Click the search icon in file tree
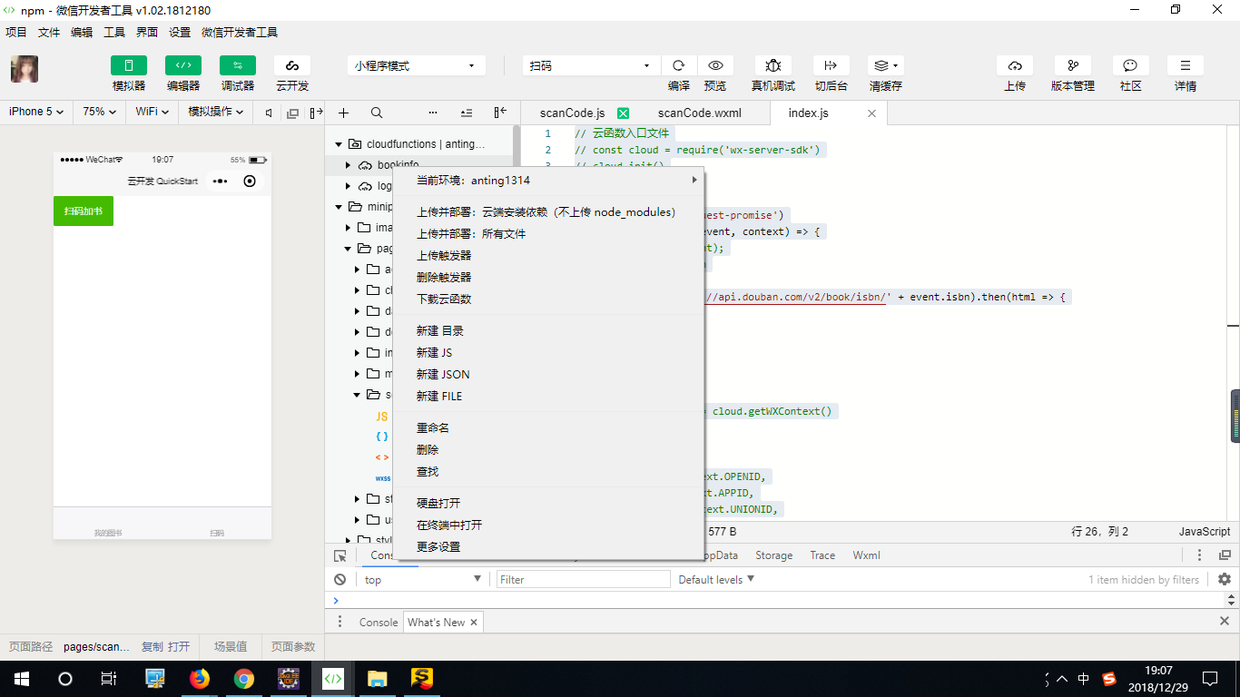The width and height of the screenshot is (1240, 697). 376,113
